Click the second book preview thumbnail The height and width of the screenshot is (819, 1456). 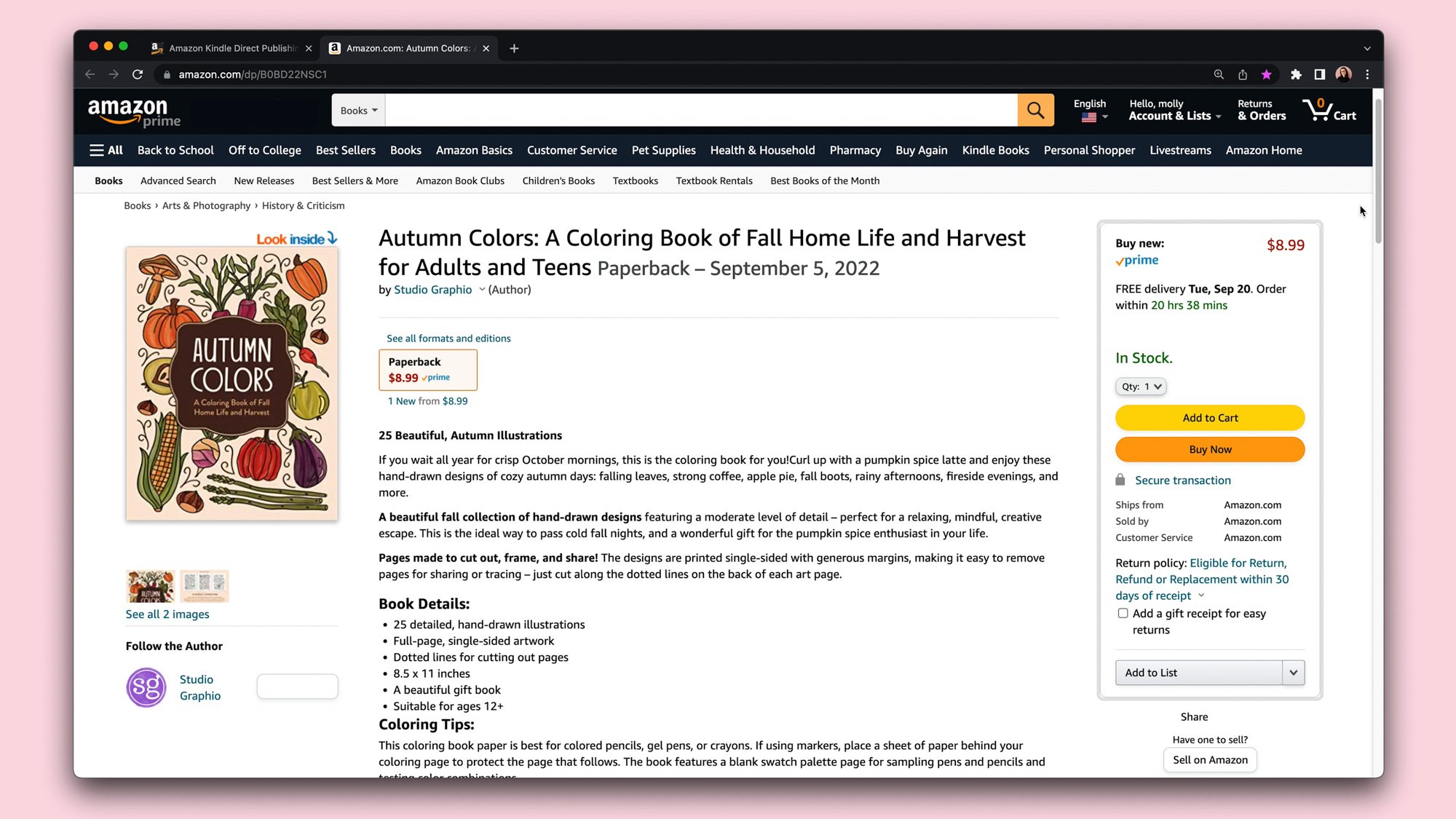tap(205, 586)
